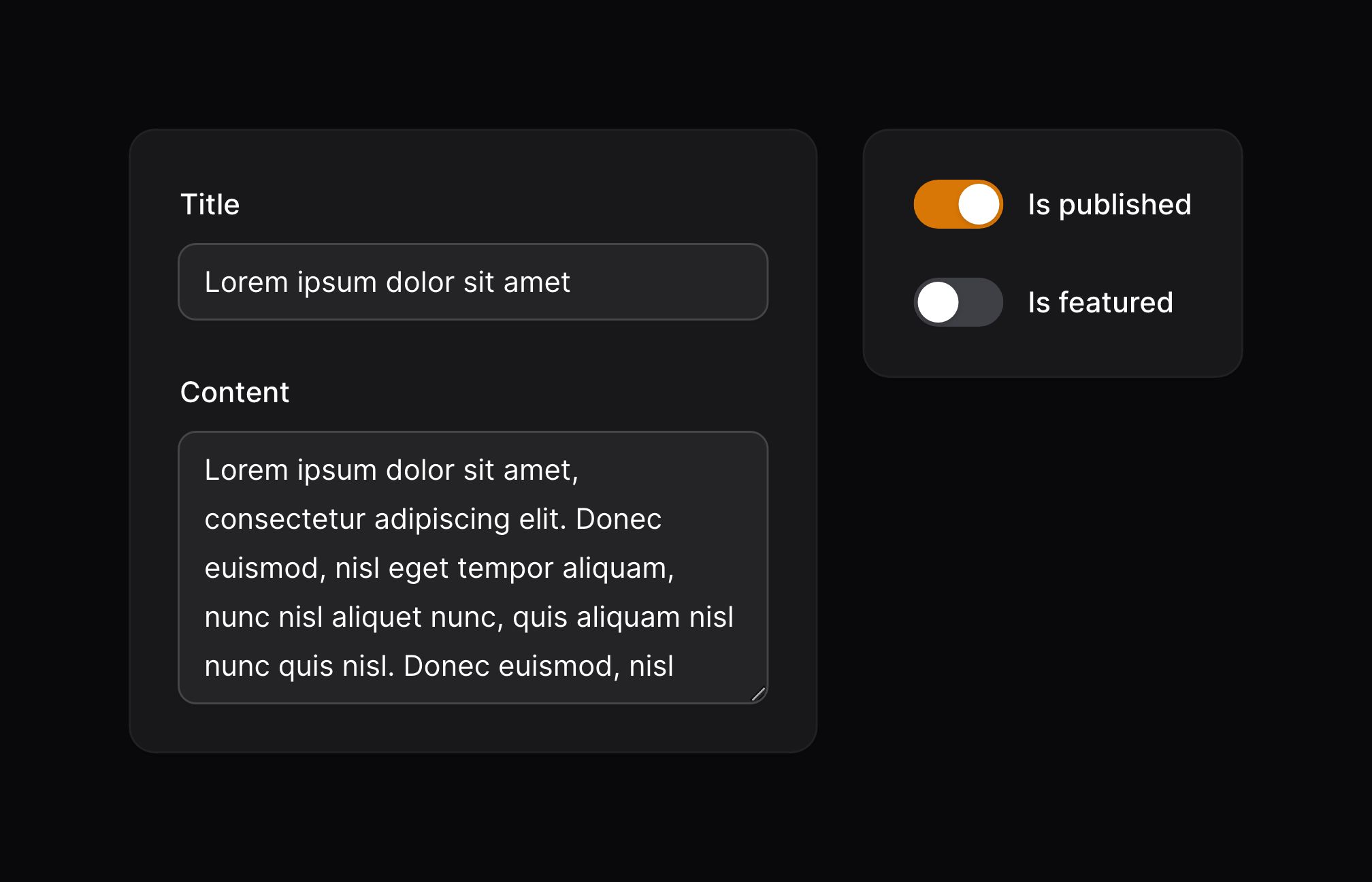Click the Content textarea resize handle

[x=758, y=694]
